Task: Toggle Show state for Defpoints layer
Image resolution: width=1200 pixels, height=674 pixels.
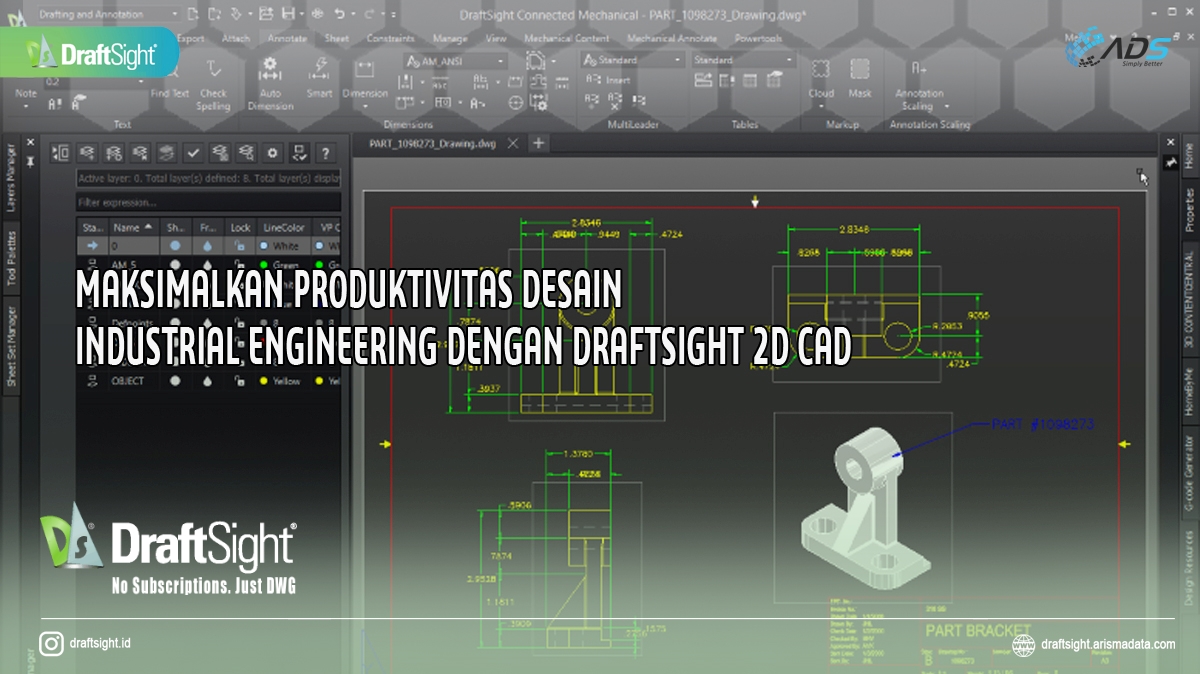Action: 175,321
